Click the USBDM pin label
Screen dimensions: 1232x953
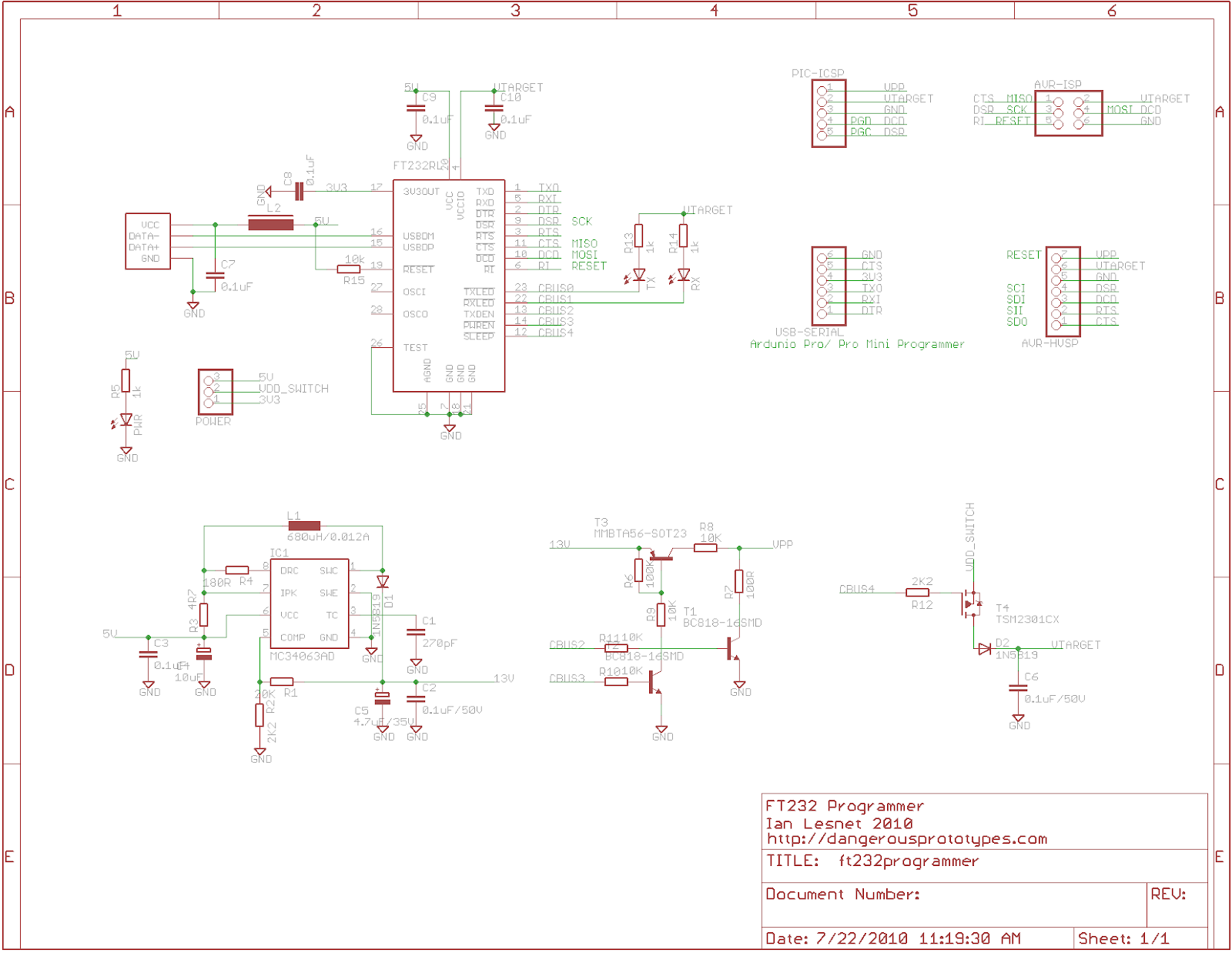[x=418, y=236]
